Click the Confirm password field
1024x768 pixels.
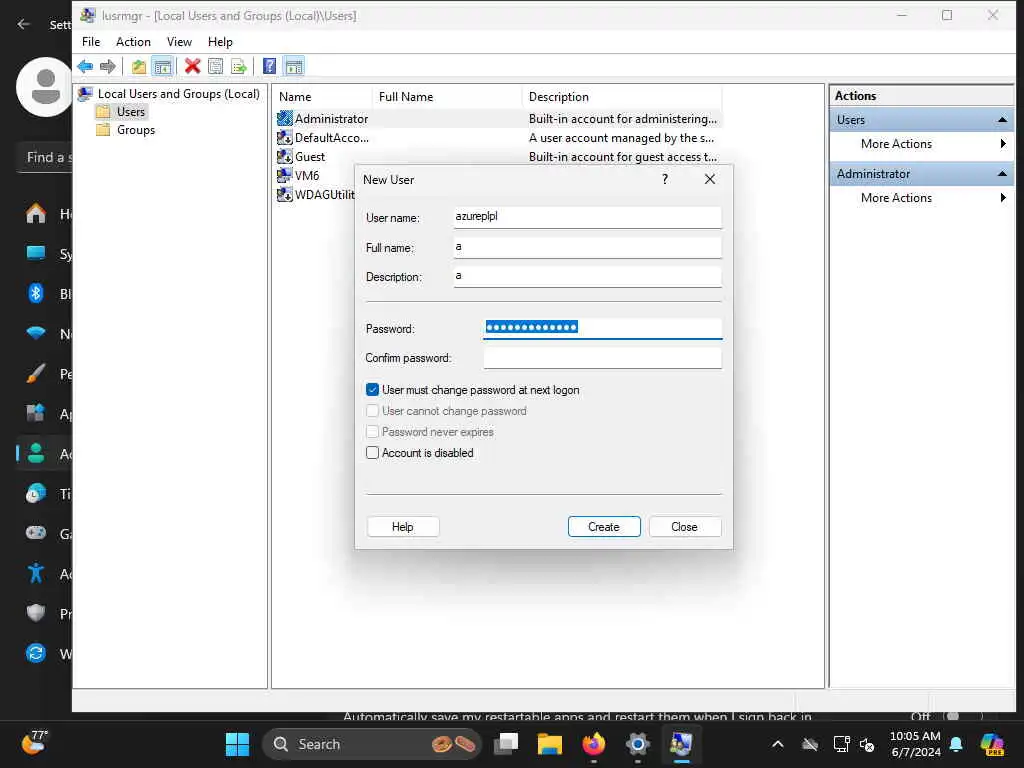pos(603,358)
